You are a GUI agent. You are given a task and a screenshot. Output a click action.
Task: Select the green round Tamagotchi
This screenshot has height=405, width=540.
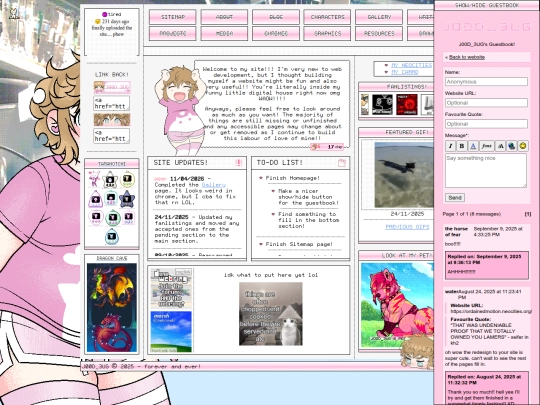click(x=113, y=218)
